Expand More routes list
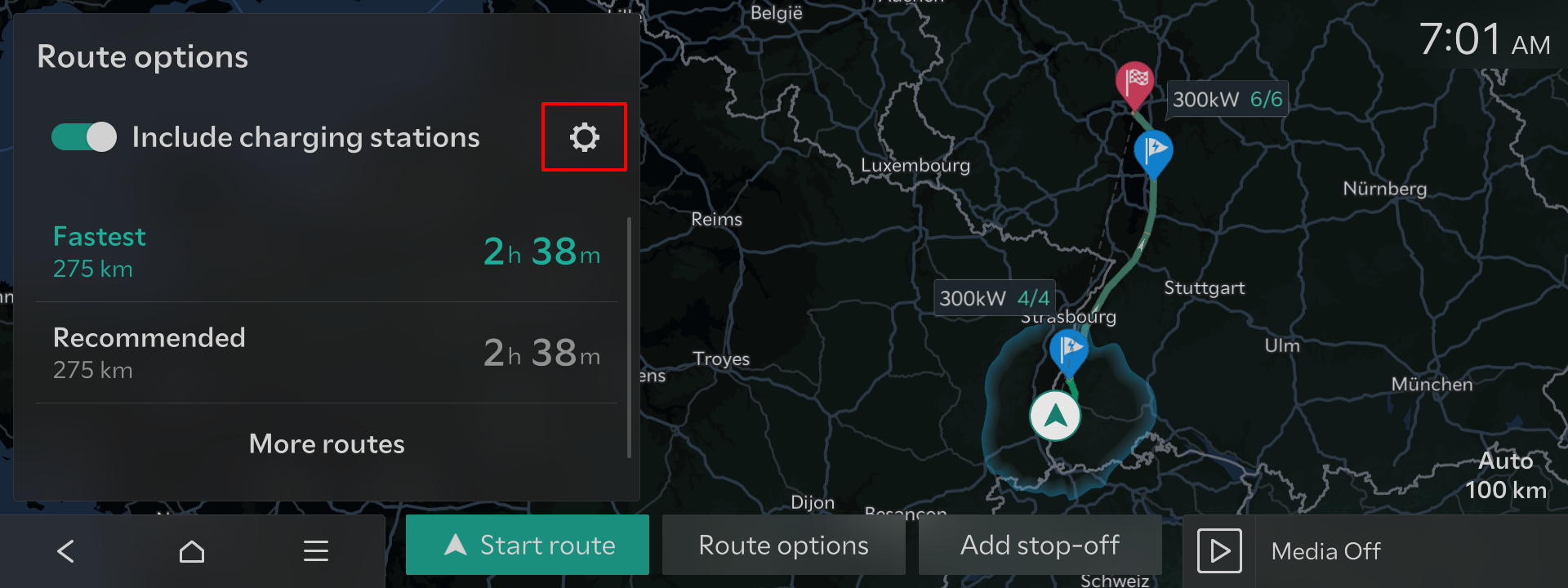This screenshot has height=588, width=1568. 327,443
